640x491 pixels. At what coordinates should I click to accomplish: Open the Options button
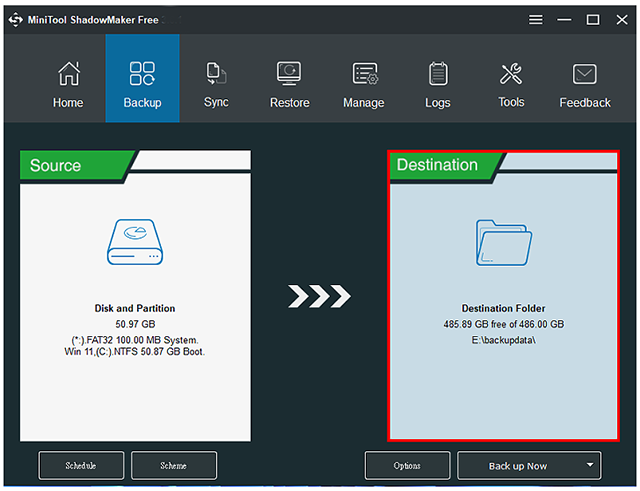(x=407, y=465)
